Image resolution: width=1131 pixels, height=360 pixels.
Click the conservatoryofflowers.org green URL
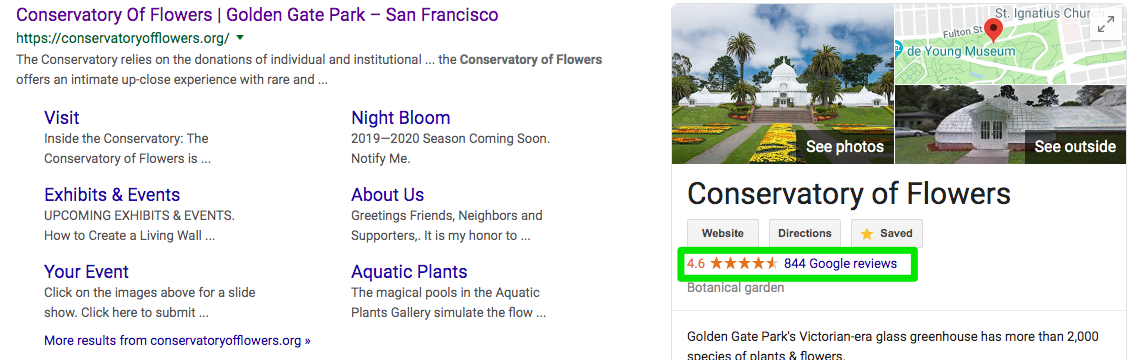coord(123,38)
